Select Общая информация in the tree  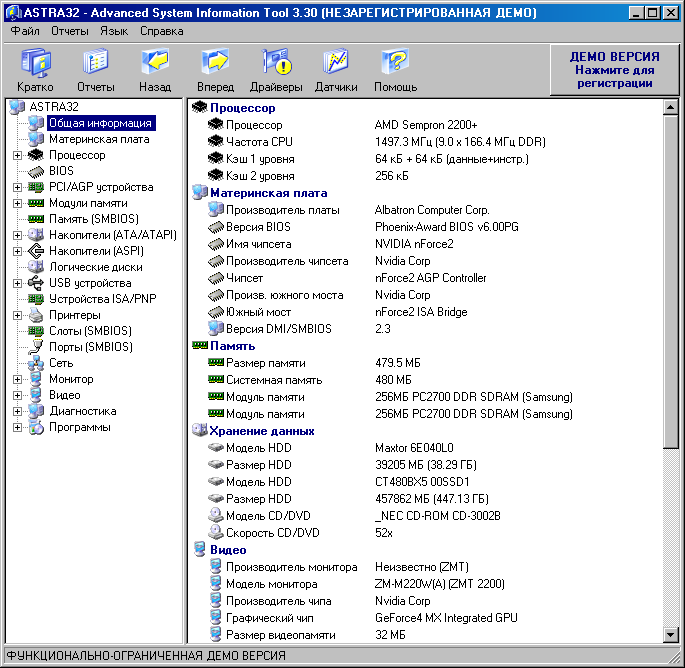pos(100,123)
